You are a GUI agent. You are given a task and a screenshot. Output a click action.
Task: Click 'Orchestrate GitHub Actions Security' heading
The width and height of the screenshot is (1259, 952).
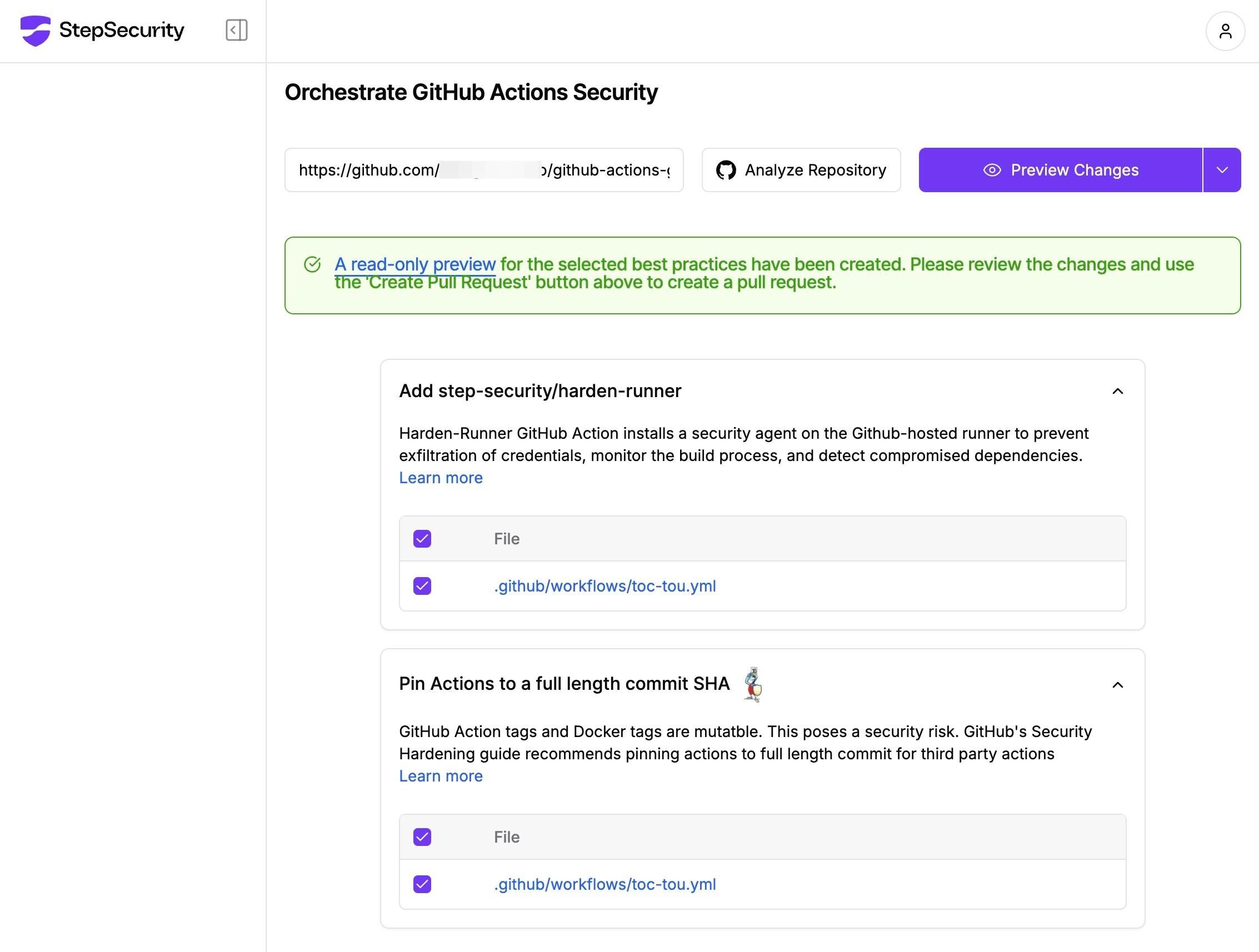(x=471, y=92)
